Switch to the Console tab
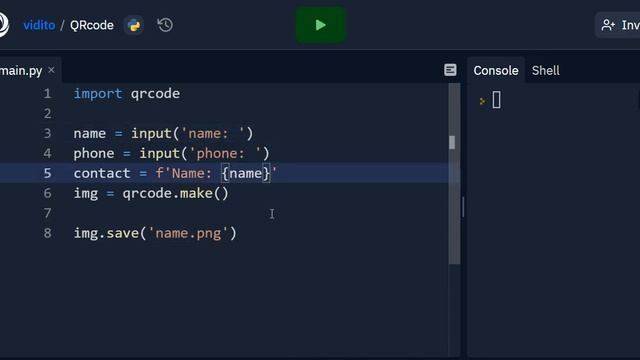The image size is (640, 360). [496, 71]
